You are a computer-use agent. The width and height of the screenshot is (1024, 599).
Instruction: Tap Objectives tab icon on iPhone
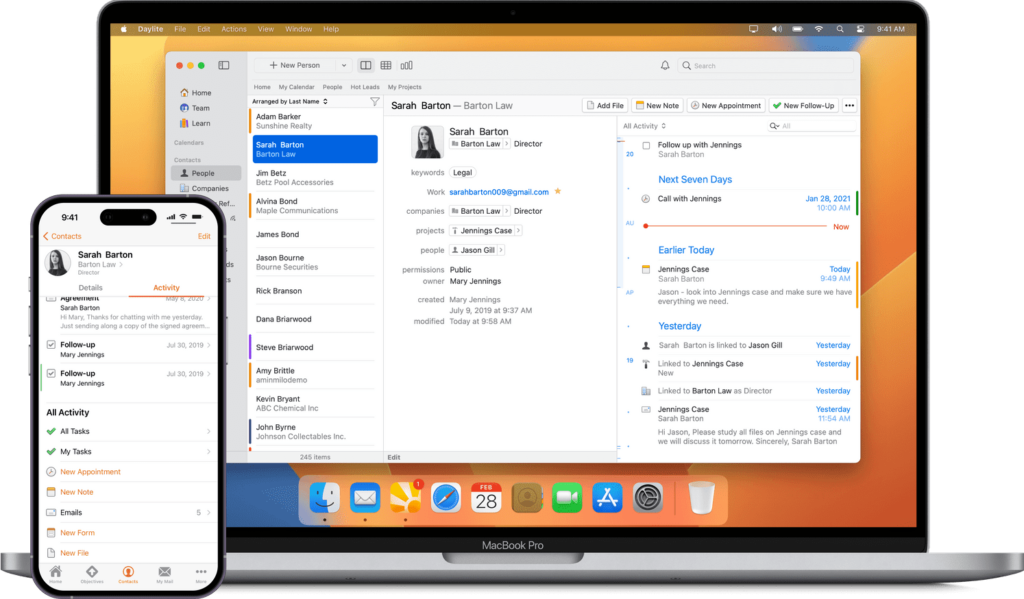click(92, 574)
